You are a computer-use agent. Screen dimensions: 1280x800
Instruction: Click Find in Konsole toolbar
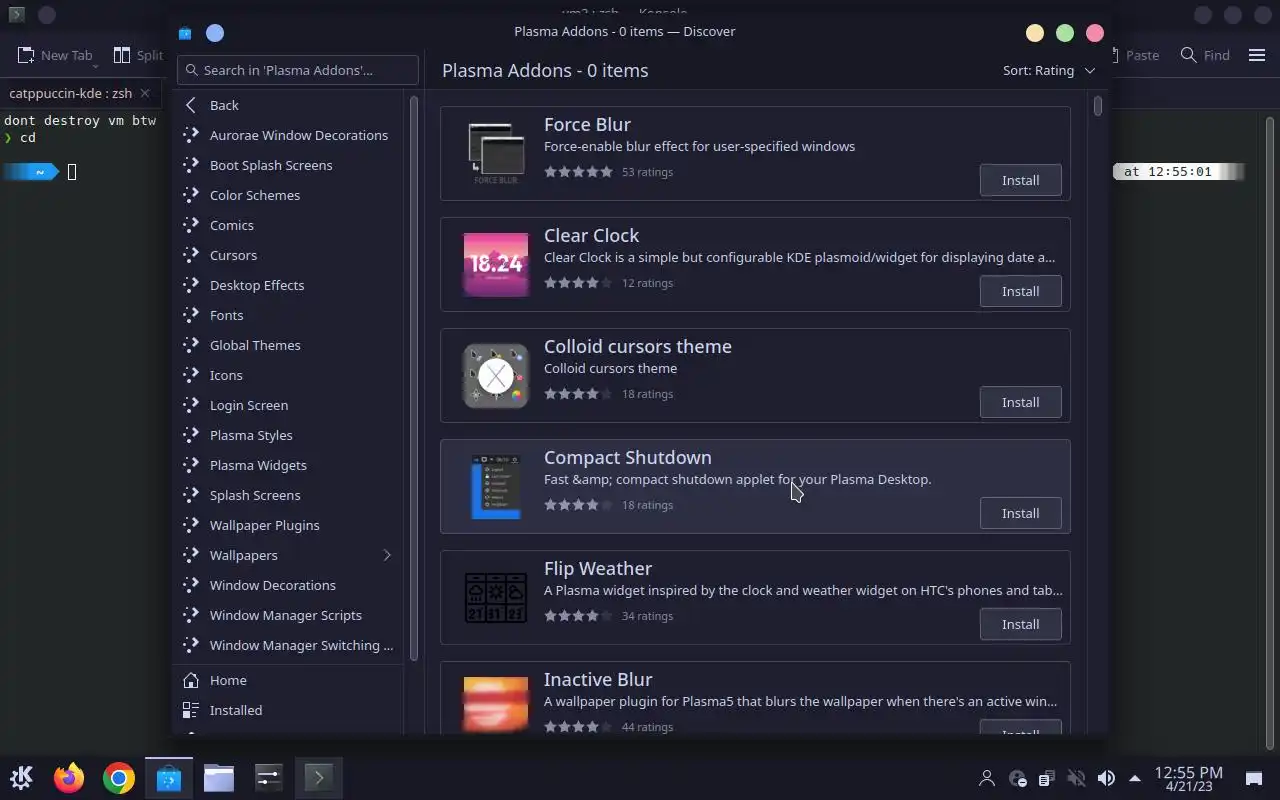(x=1204, y=55)
